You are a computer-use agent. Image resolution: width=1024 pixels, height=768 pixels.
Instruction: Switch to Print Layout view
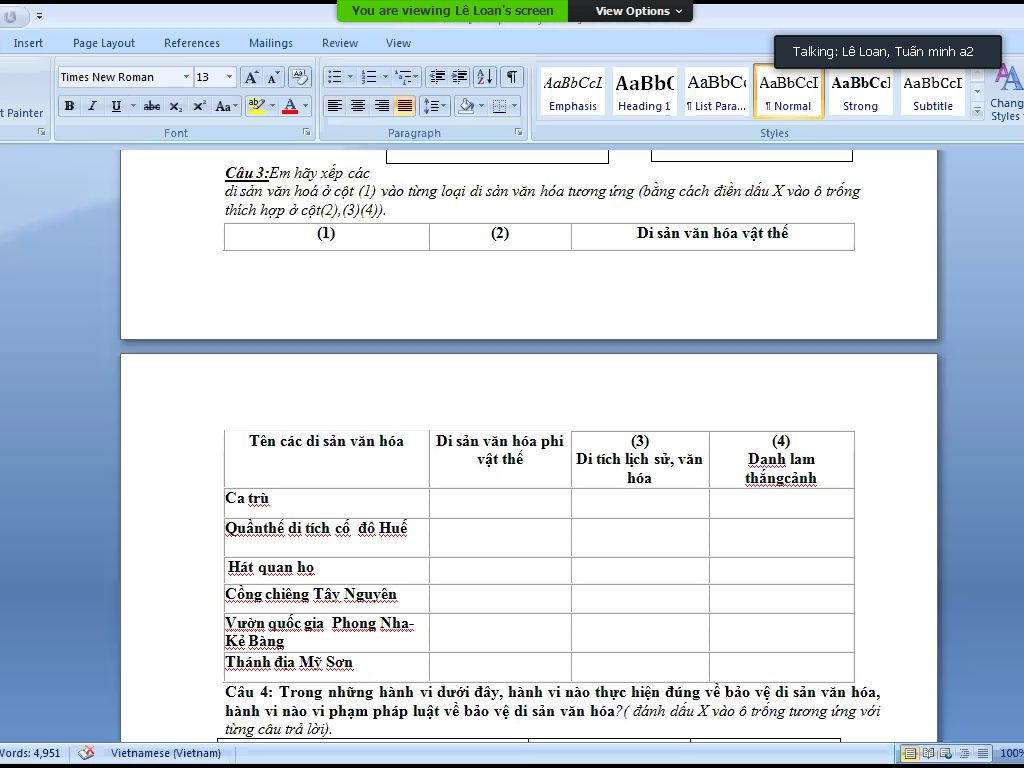(x=909, y=753)
